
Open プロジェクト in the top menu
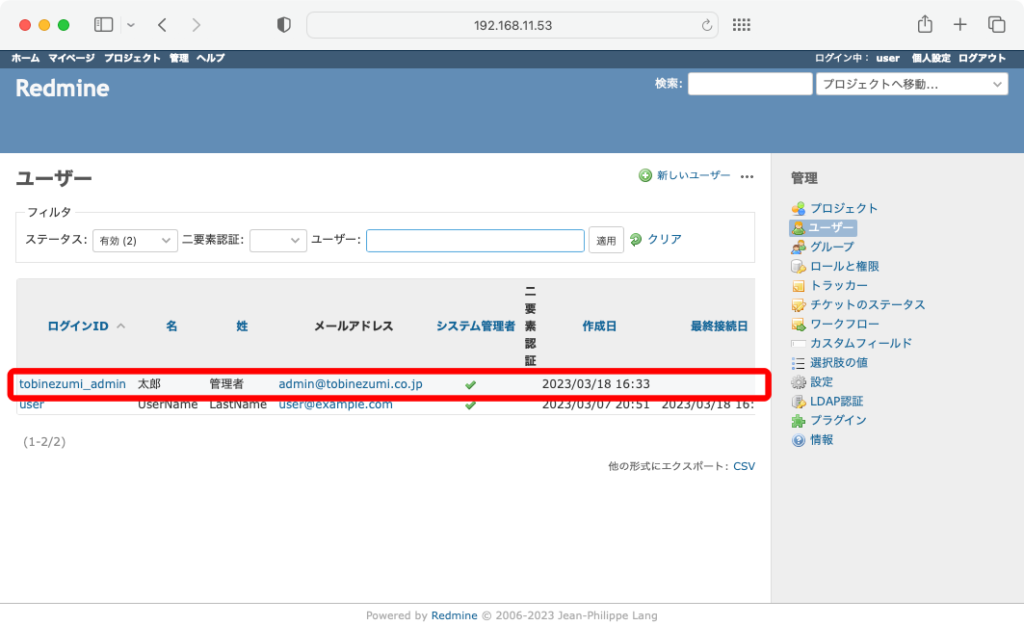pos(132,58)
